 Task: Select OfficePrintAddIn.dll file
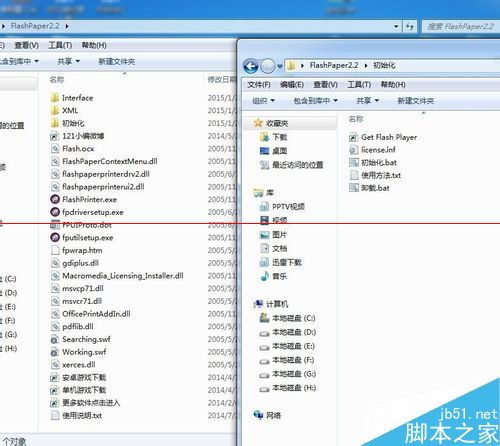pos(96,314)
